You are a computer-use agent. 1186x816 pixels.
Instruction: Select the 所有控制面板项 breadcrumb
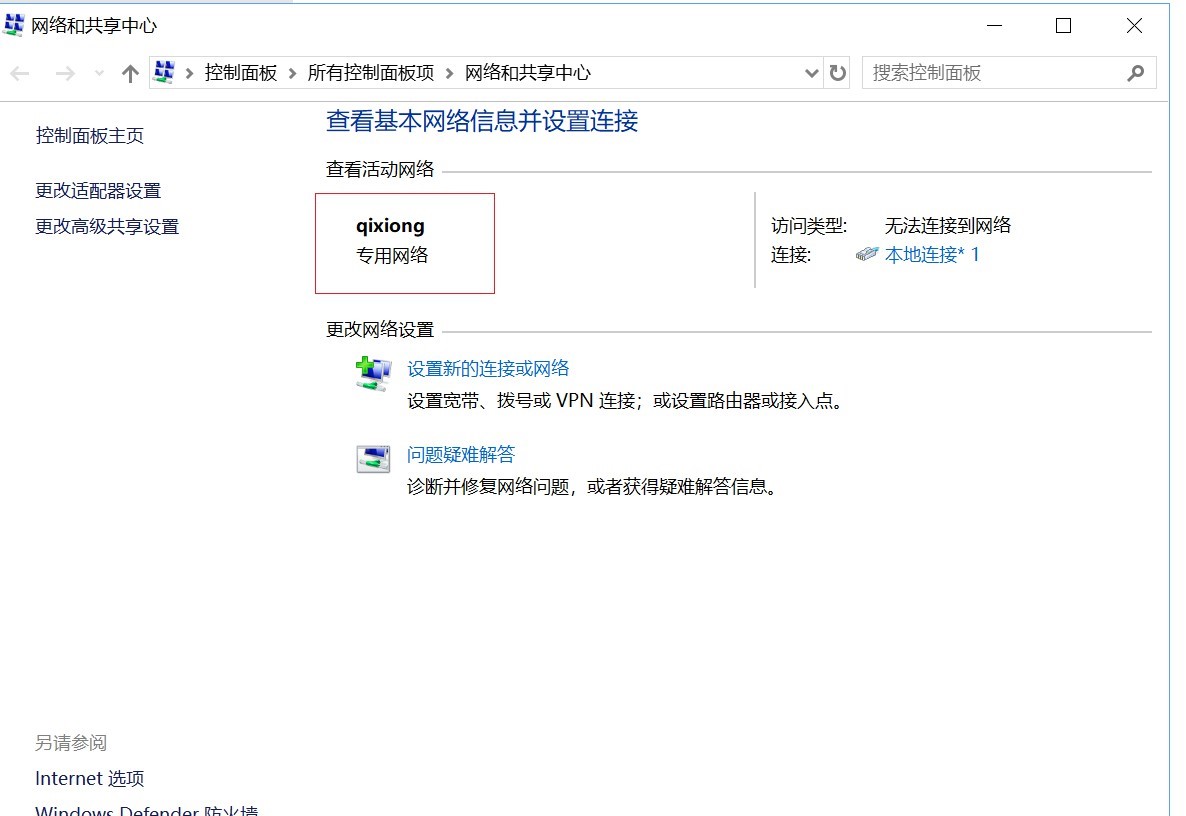[x=371, y=73]
